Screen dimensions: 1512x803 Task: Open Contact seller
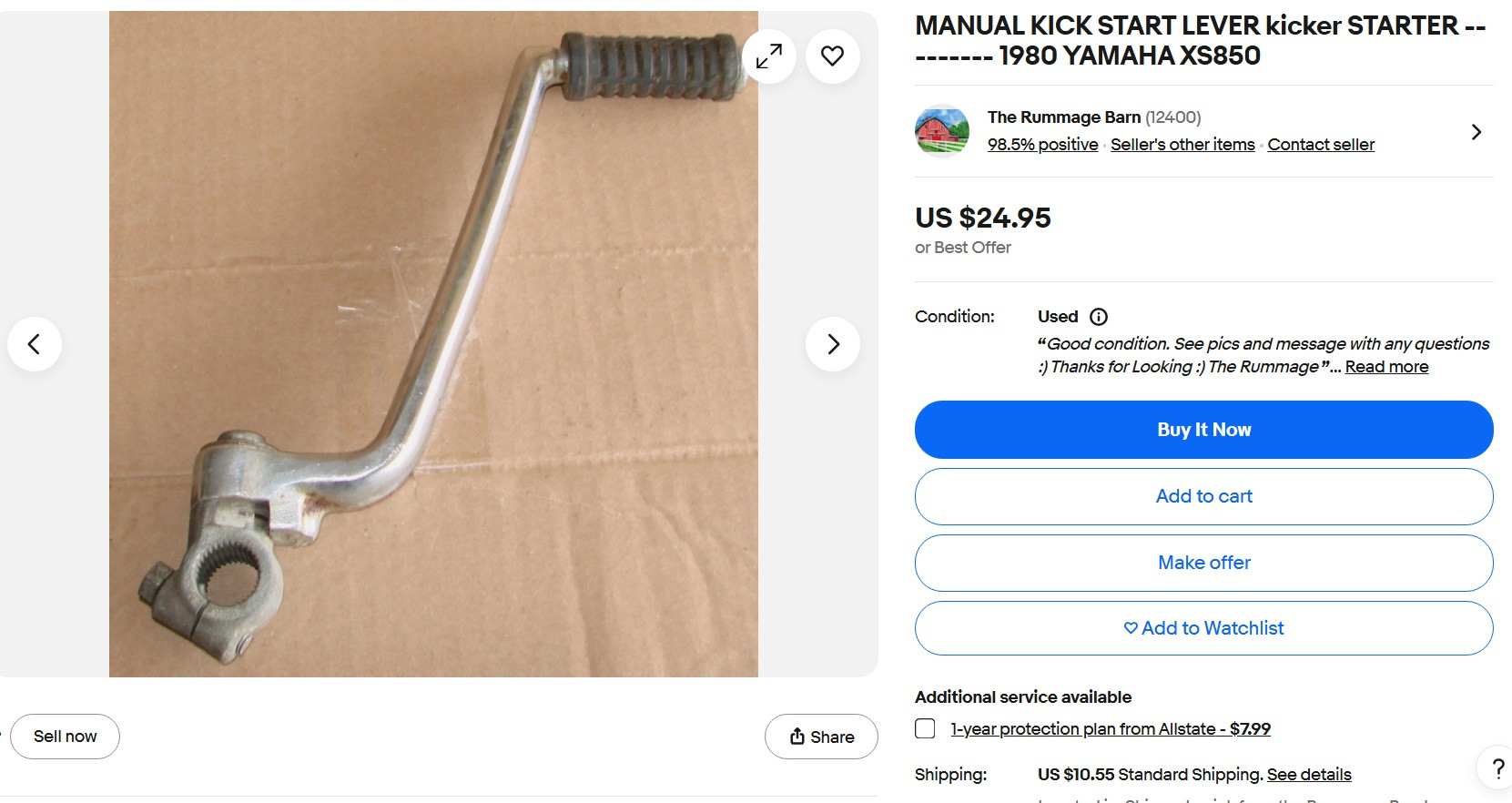[x=1320, y=144]
